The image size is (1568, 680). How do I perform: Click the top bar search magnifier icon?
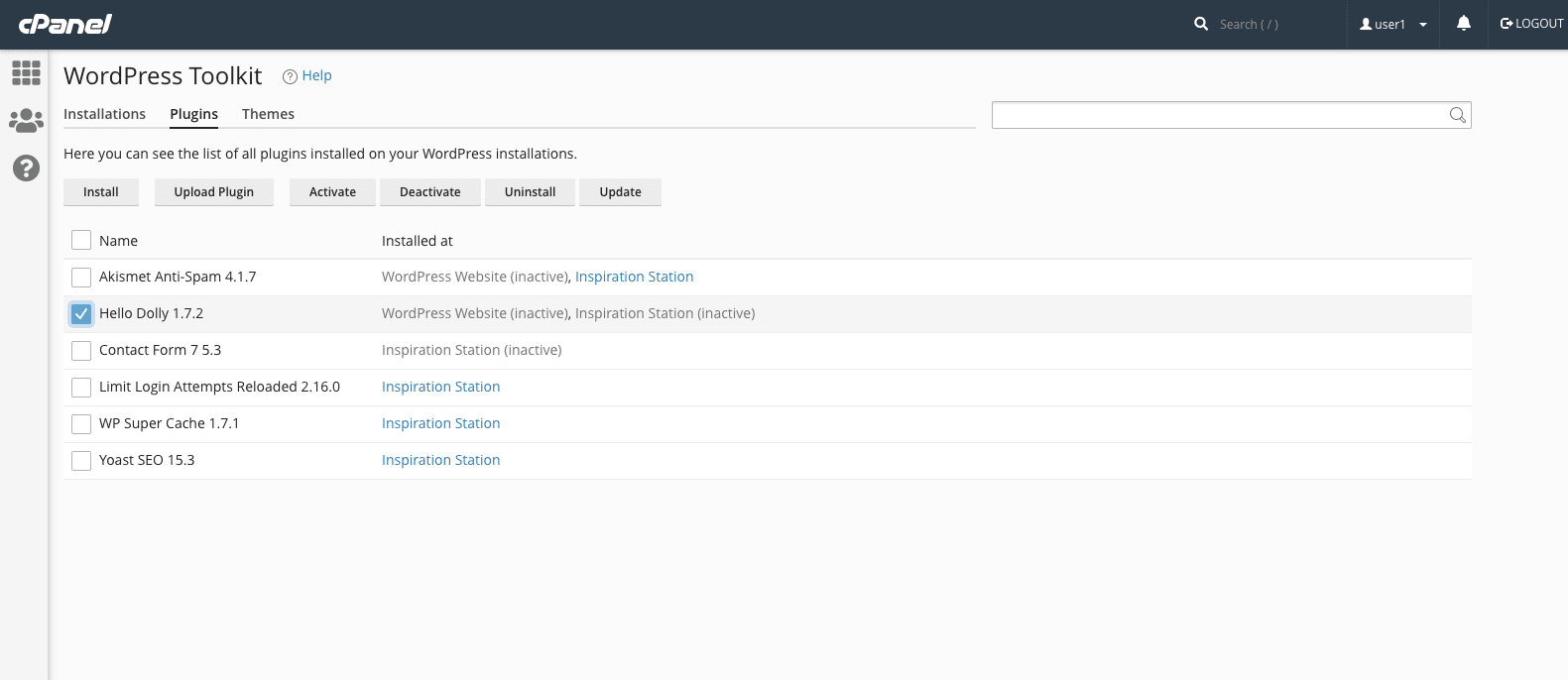click(1201, 24)
